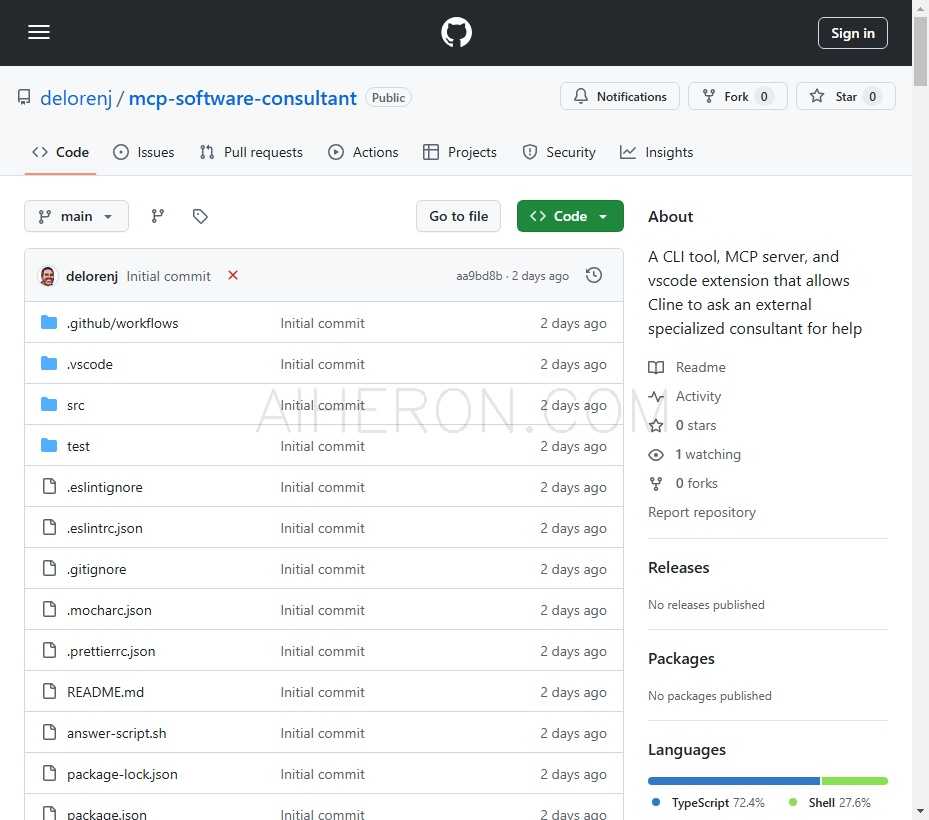The image size is (929, 820).
Task: Switch to the Actions tab
Action: coord(363,152)
